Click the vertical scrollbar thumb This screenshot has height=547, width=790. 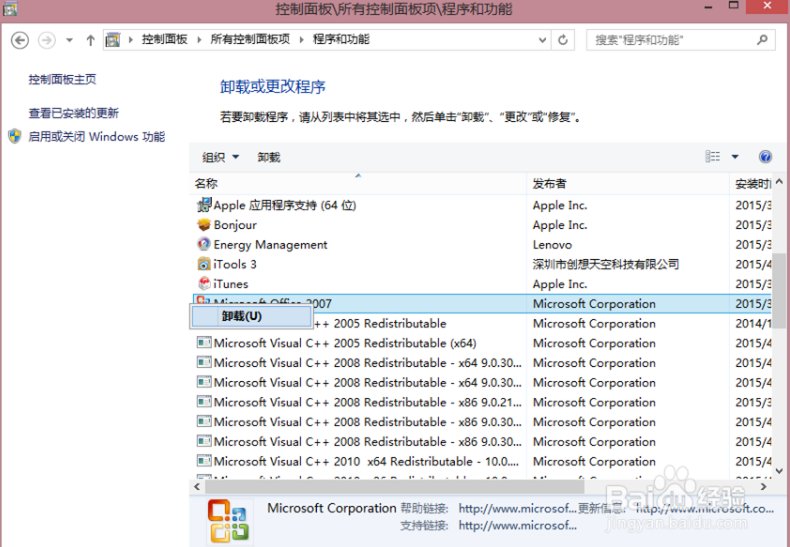779,291
